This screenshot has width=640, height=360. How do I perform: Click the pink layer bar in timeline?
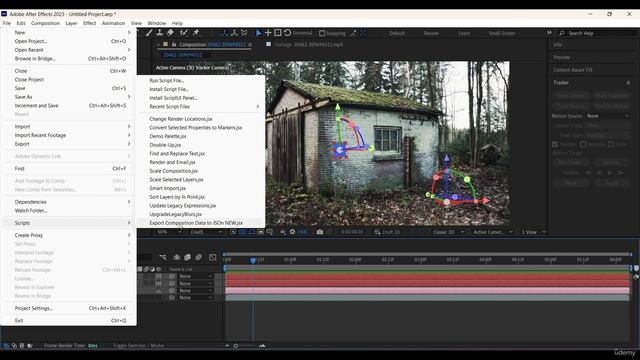coord(427,291)
